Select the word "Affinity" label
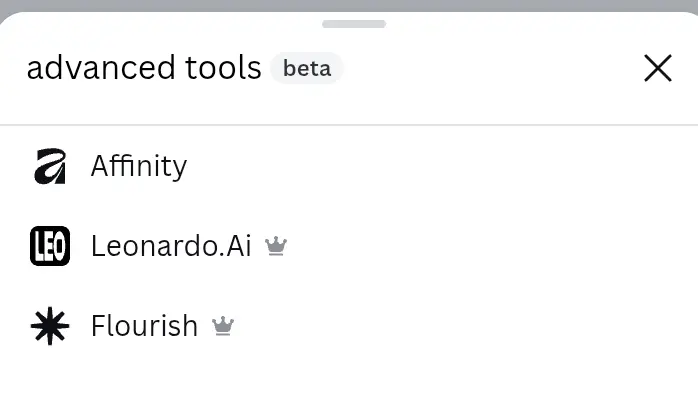 click(139, 166)
